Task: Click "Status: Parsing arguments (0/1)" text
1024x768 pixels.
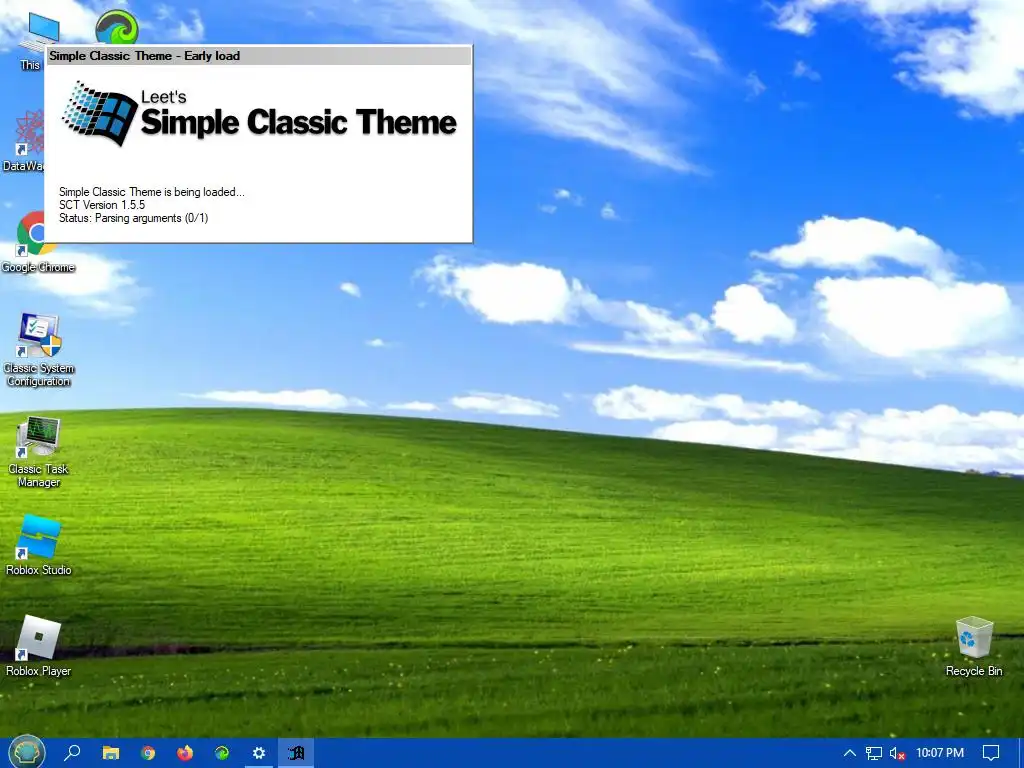Action: (x=133, y=218)
